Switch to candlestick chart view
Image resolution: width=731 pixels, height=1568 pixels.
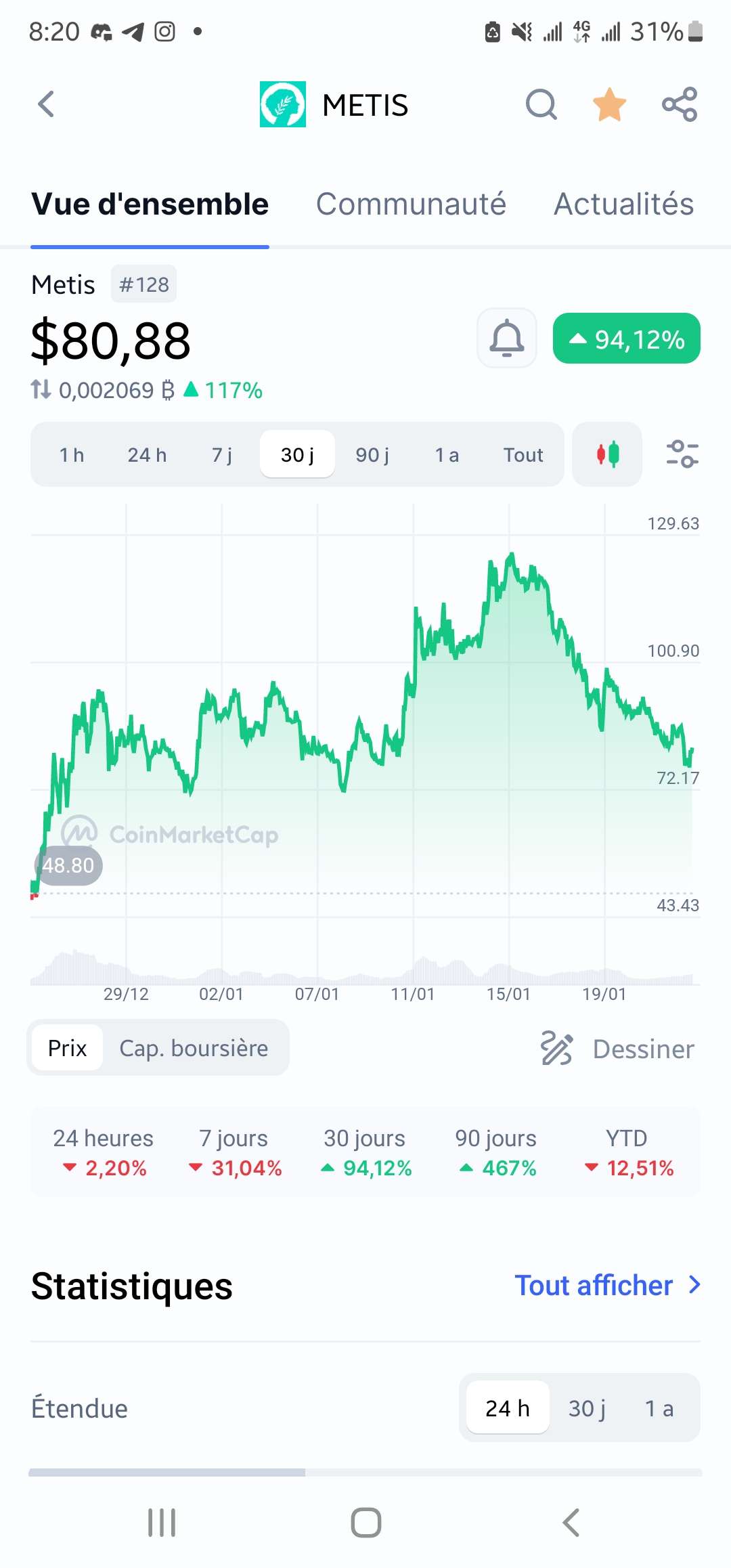coord(607,454)
